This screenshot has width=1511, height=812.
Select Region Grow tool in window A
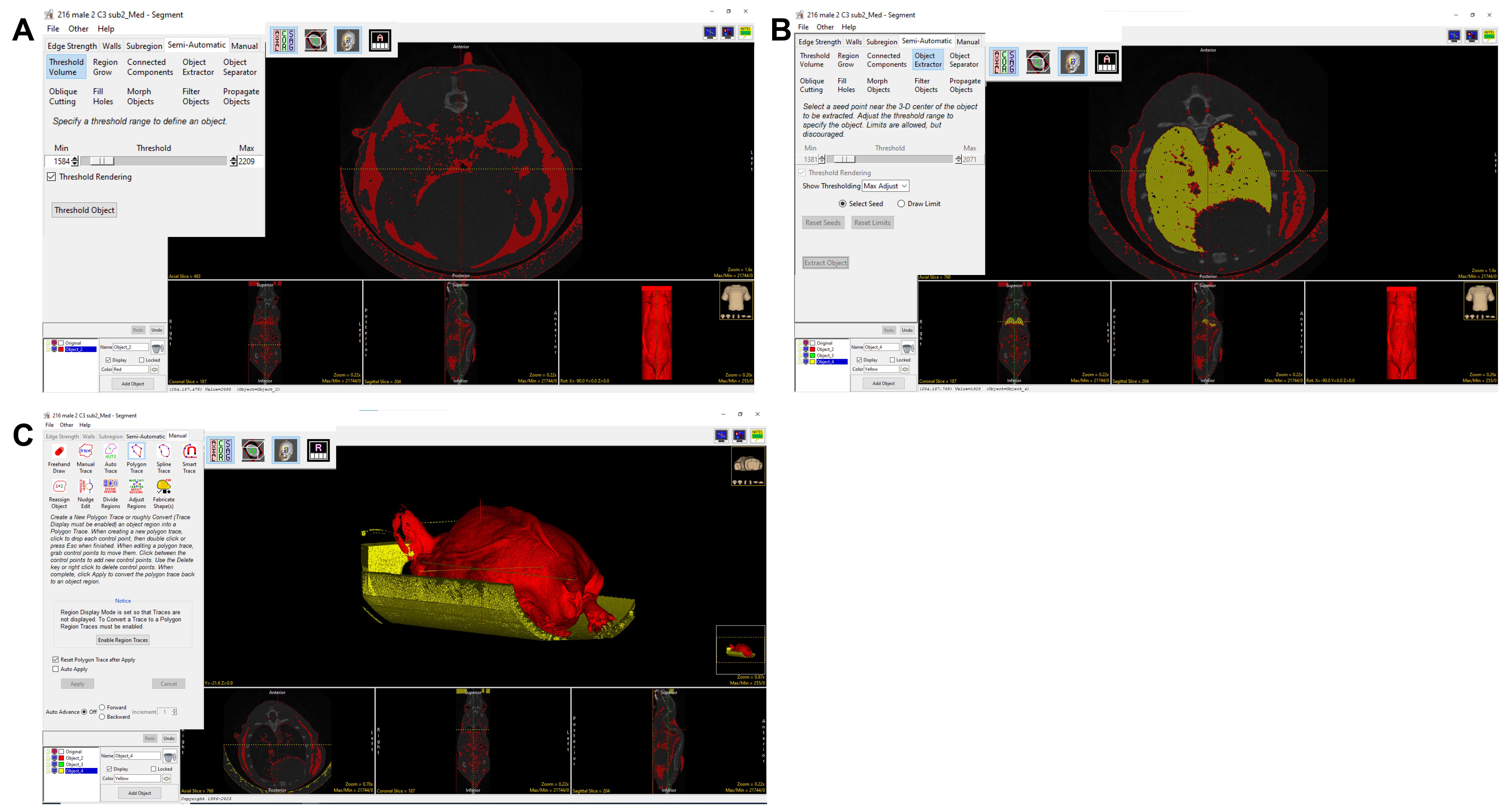tap(105, 67)
